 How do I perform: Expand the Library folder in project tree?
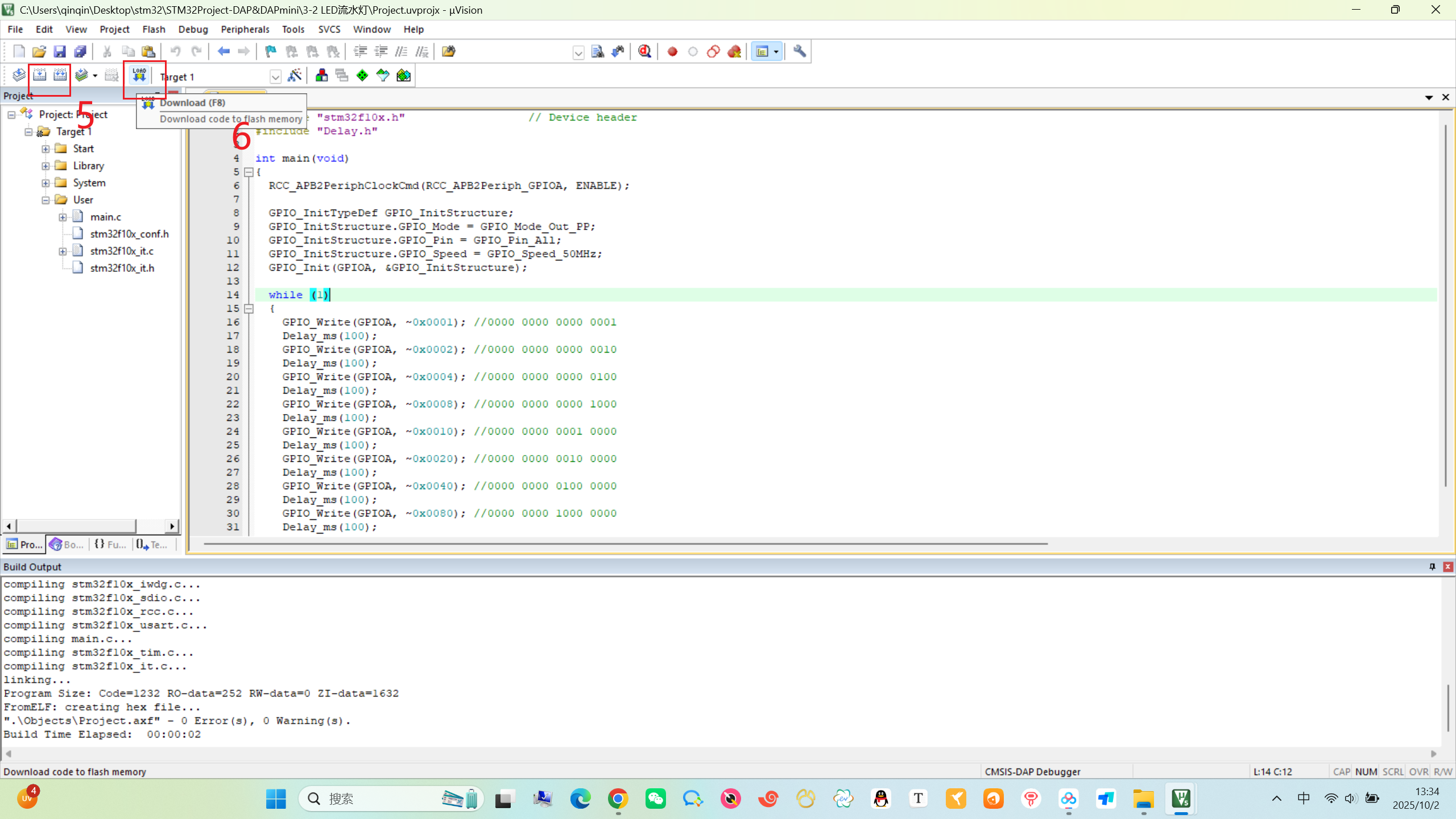click(45, 166)
